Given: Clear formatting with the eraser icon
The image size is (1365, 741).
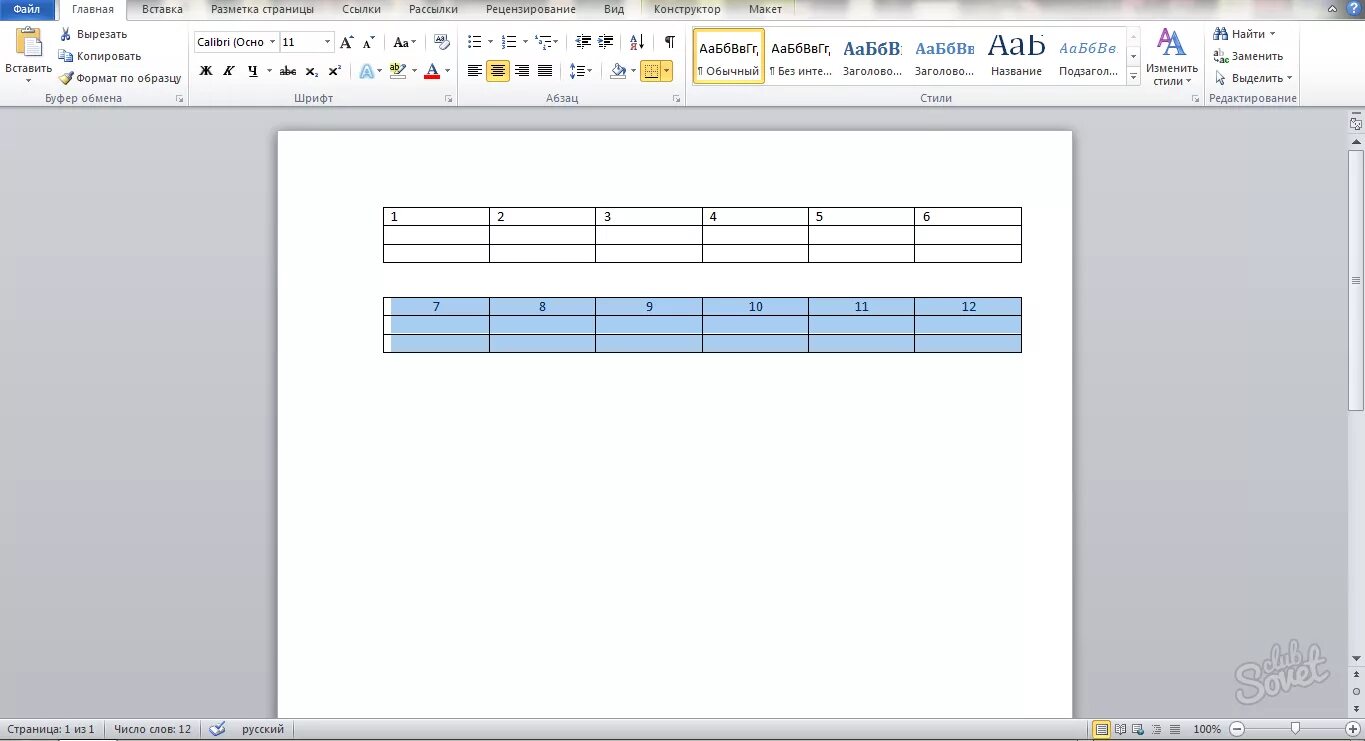Looking at the screenshot, I should click(442, 42).
